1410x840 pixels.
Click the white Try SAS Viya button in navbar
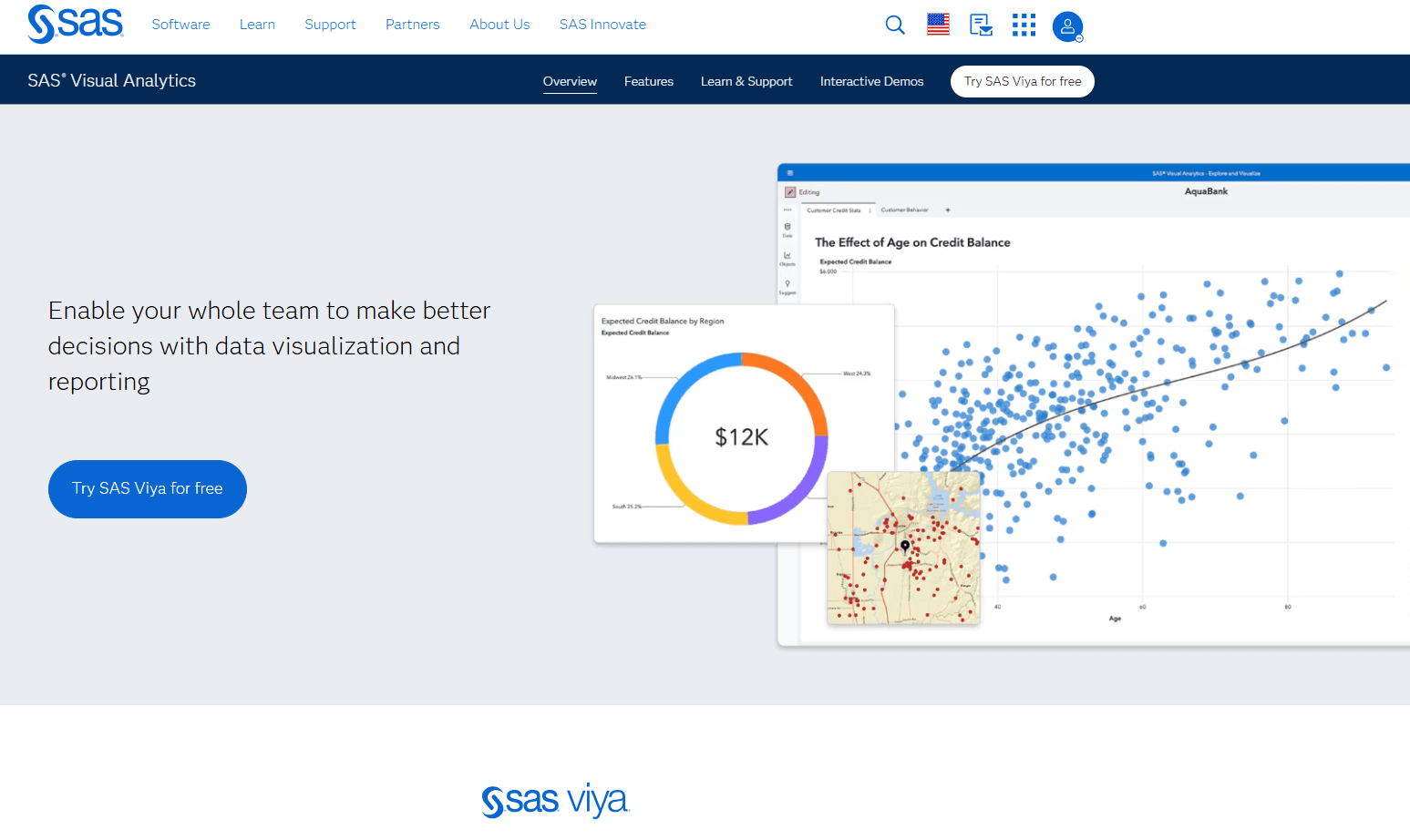(x=1023, y=81)
